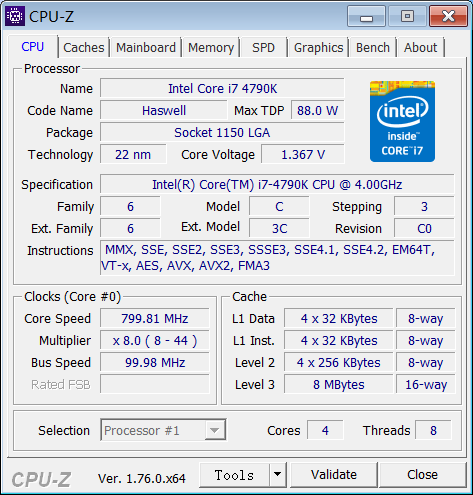Click the Cores count field '4'
Viewport: 473px width, 495px height.
(325, 430)
